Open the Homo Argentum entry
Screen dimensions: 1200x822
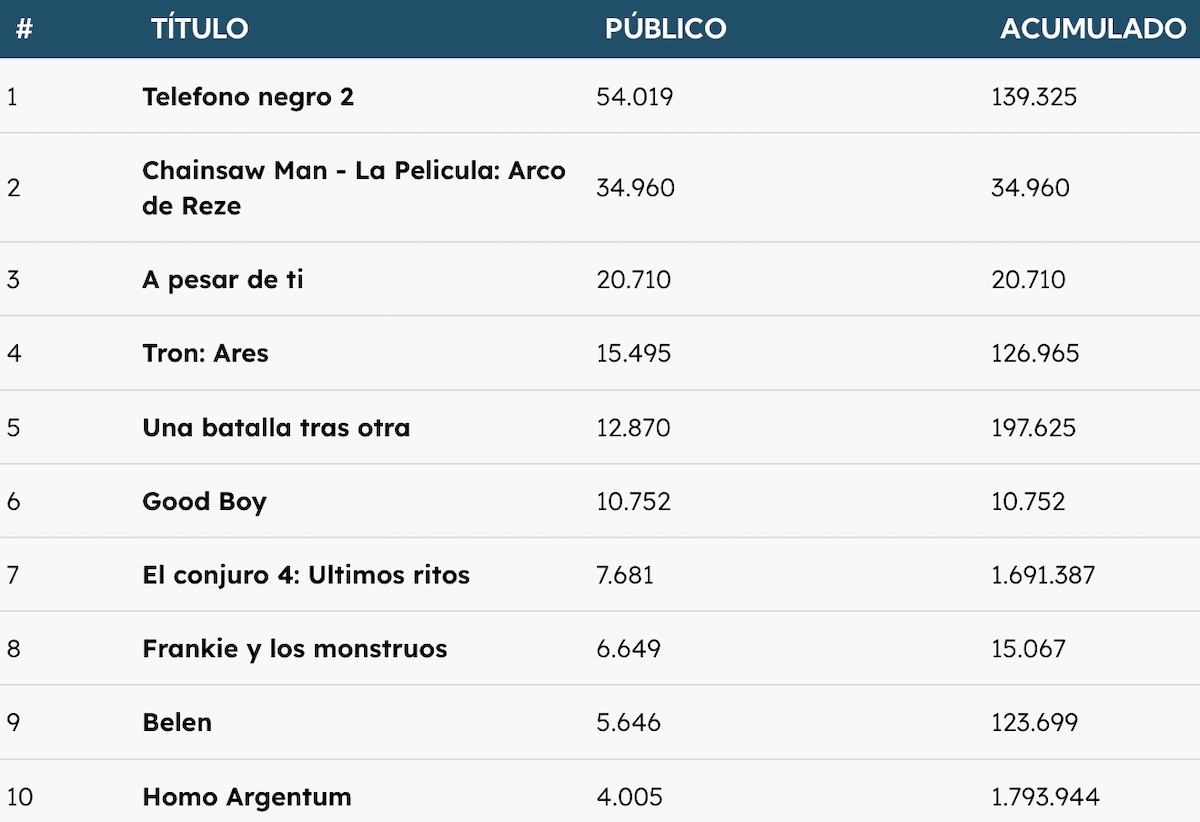pyautogui.click(x=247, y=797)
